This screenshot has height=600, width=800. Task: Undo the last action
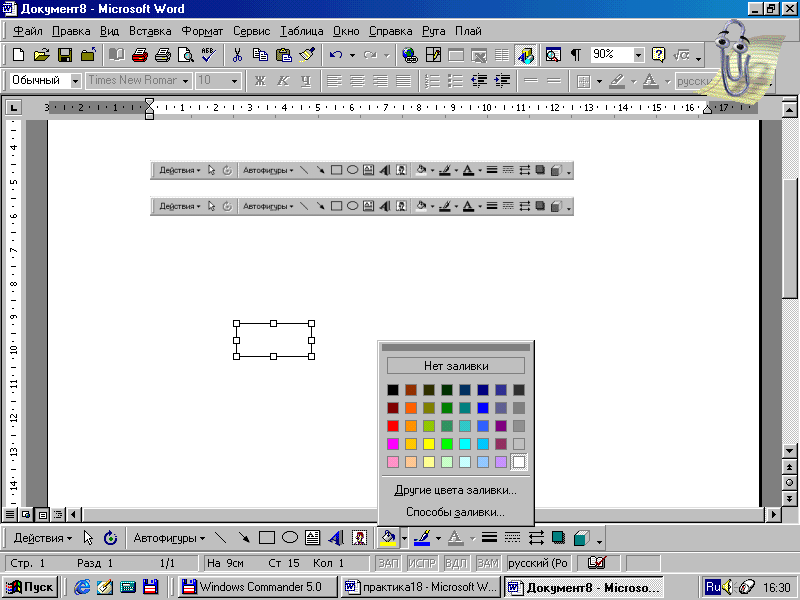[336, 55]
